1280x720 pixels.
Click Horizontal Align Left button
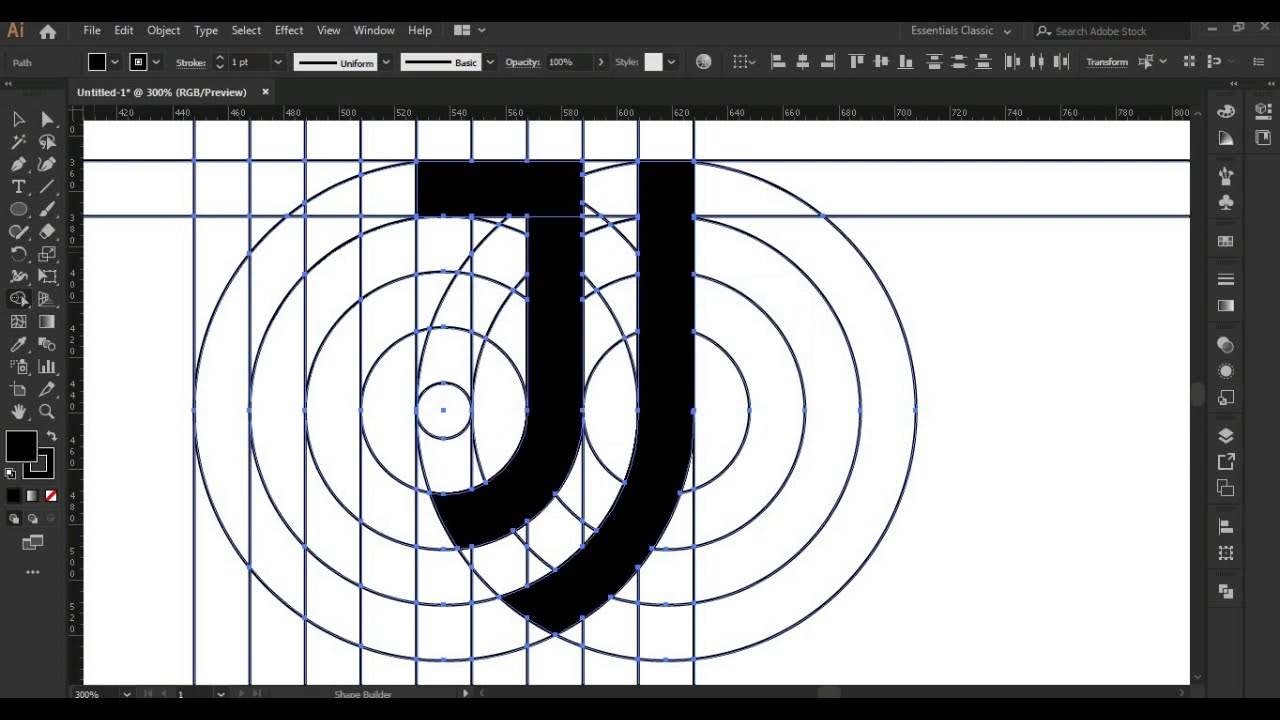tap(778, 62)
